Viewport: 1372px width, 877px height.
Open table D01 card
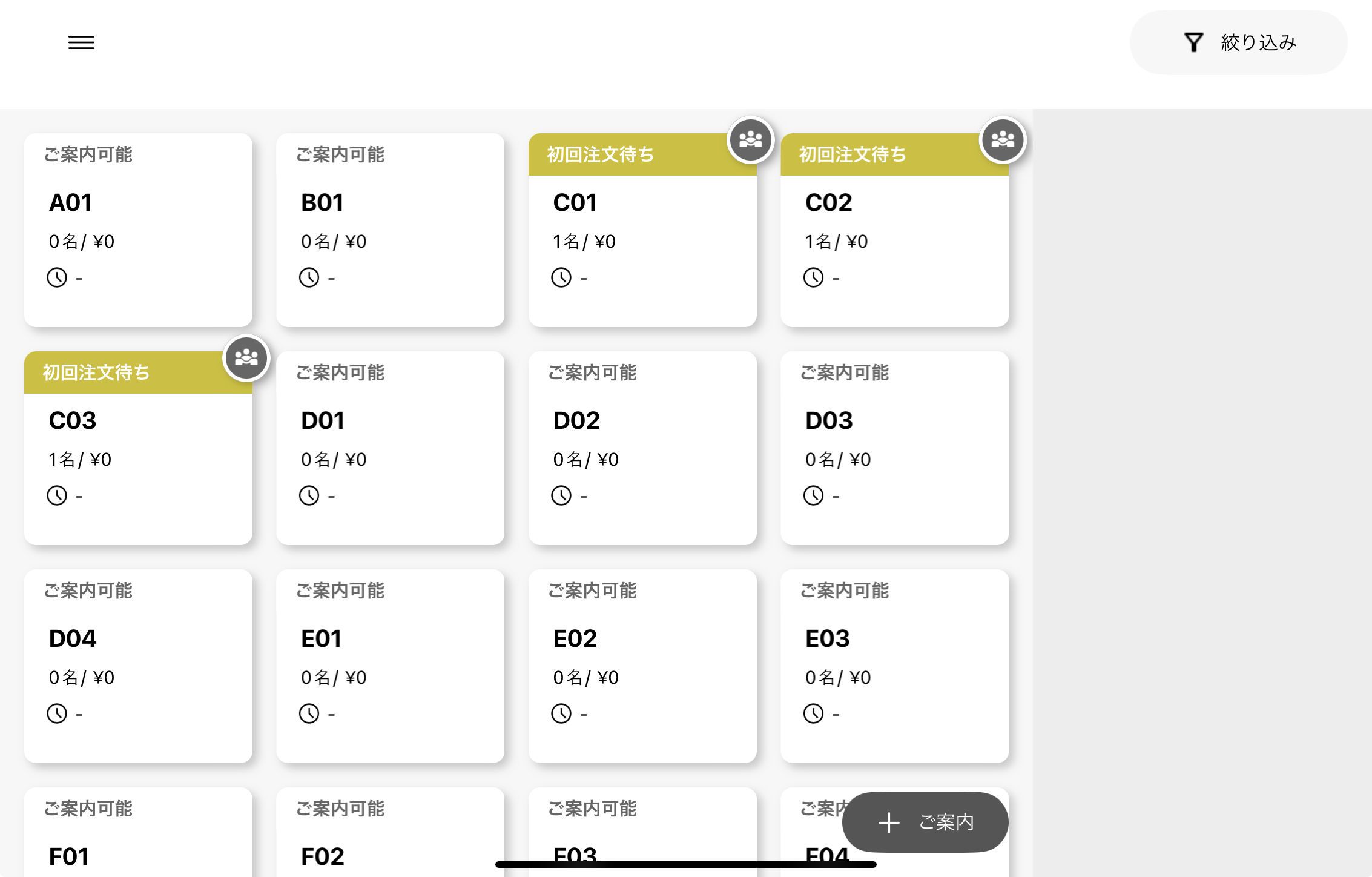pyautogui.click(x=390, y=448)
